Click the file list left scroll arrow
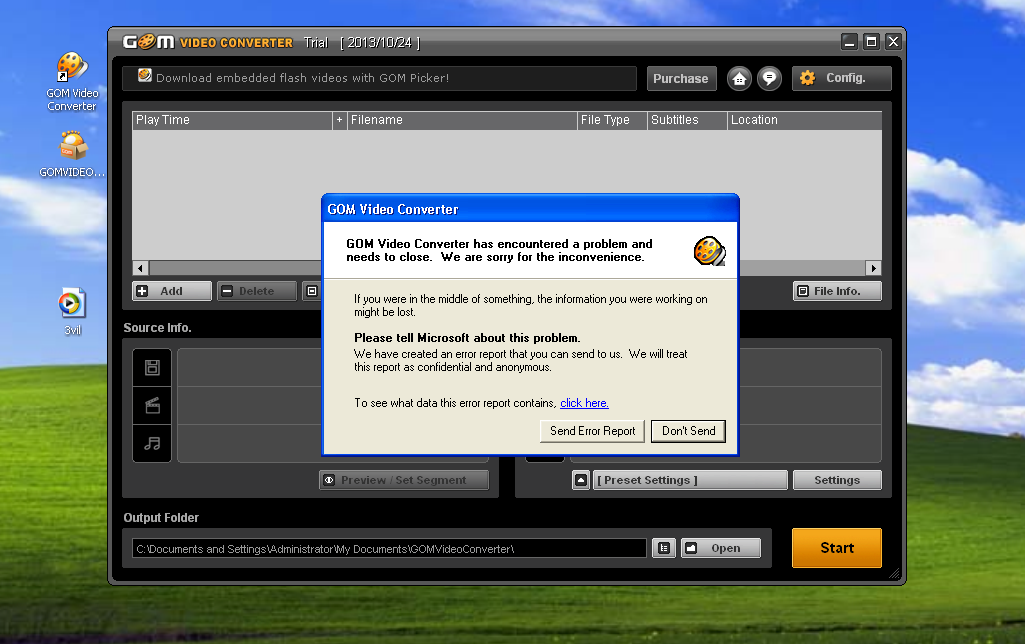Screen dimensions: 1025x644 click(x=141, y=268)
